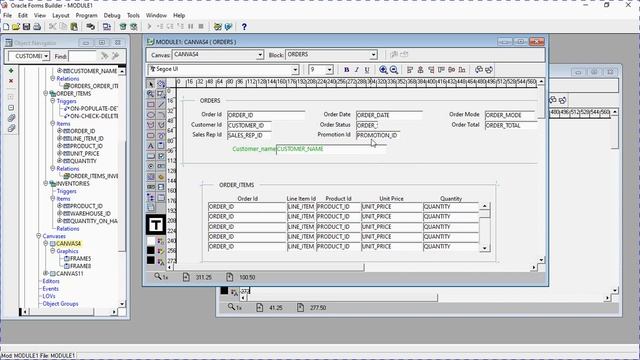Image resolution: width=640 pixels, height=360 pixels.
Task: Open the Edit menu
Action: [23, 16]
